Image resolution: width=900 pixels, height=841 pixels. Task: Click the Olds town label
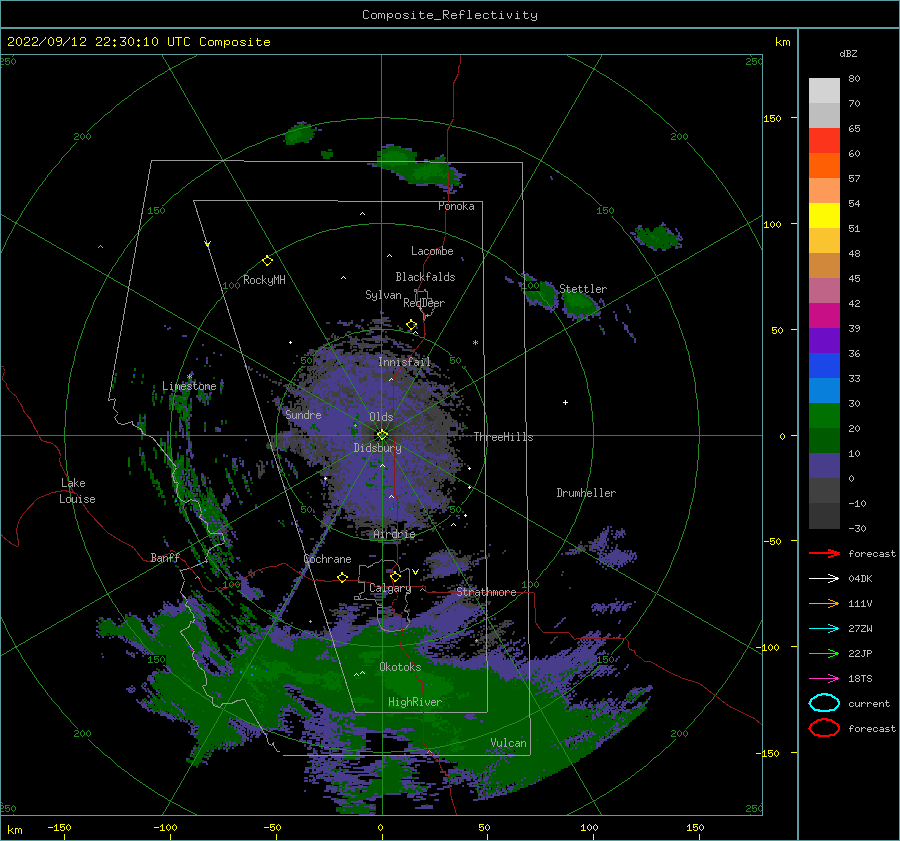(381, 417)
